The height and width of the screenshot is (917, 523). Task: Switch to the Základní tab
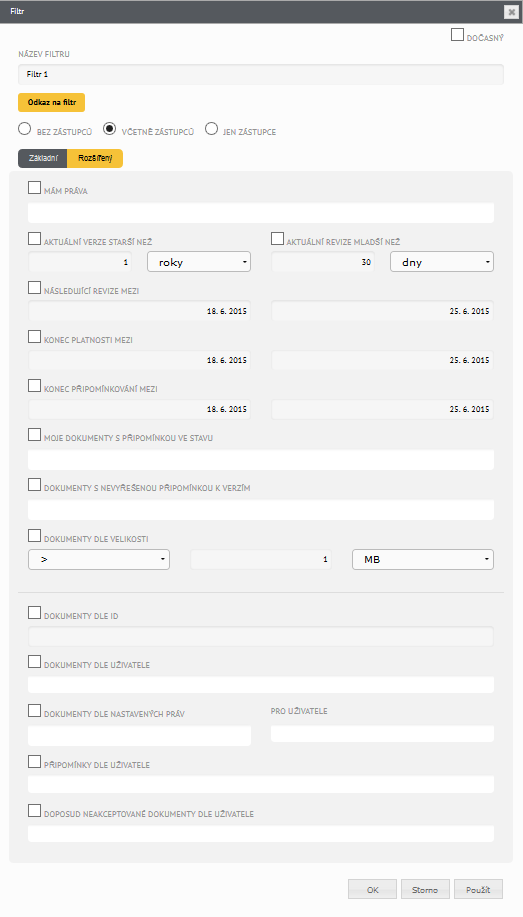pyautogui.click(x=43, y=158)
